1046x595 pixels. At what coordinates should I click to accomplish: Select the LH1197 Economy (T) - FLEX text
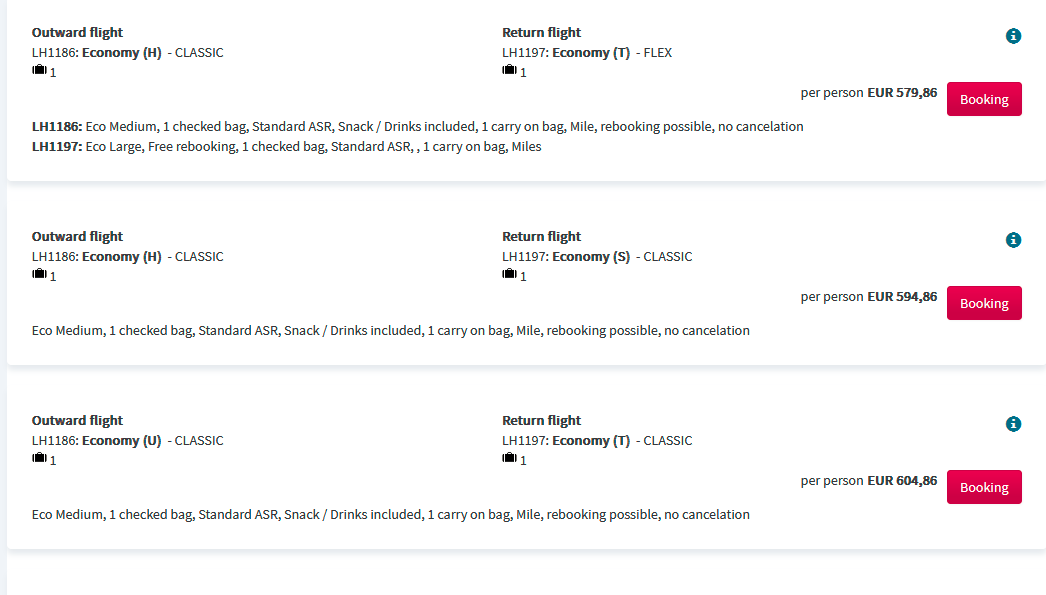point(587,53)
